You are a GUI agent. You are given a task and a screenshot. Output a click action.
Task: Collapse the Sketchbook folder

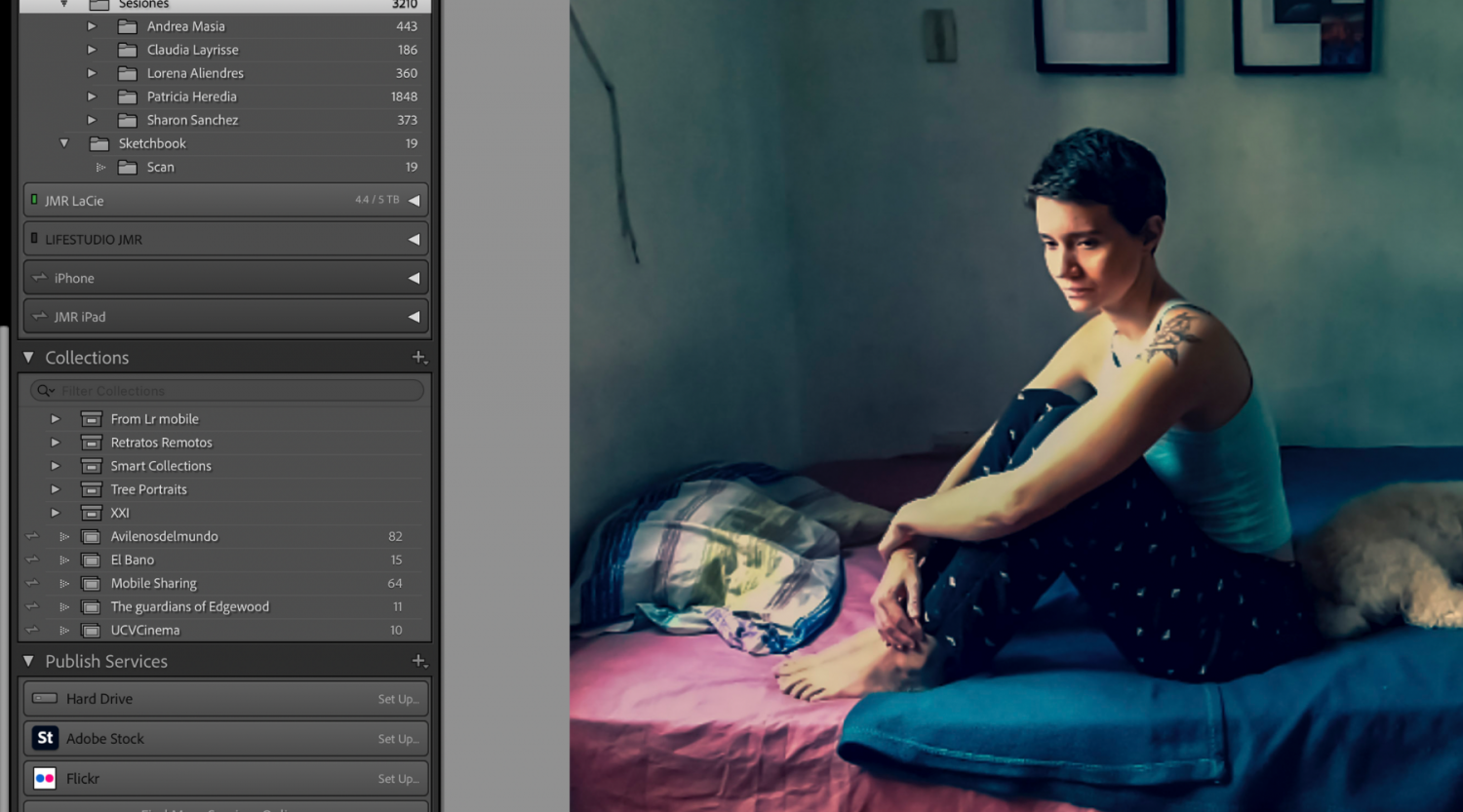click(x=64, y=143)
